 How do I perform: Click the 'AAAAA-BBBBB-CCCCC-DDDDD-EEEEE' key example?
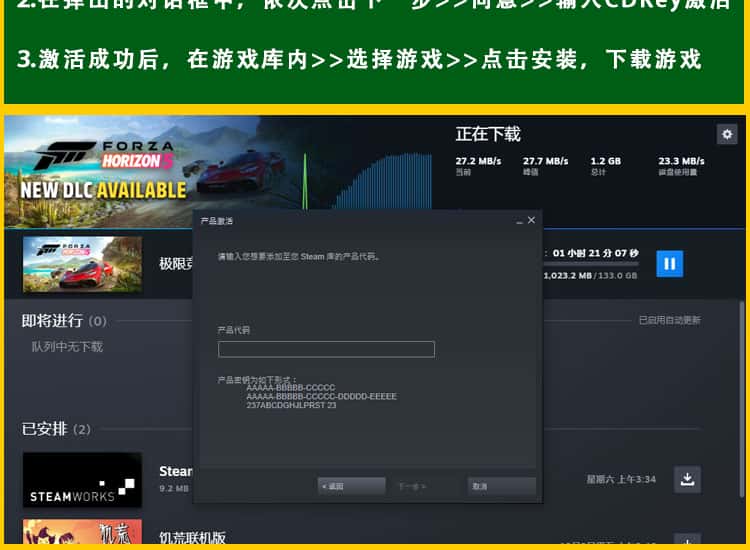coord(321,396)
